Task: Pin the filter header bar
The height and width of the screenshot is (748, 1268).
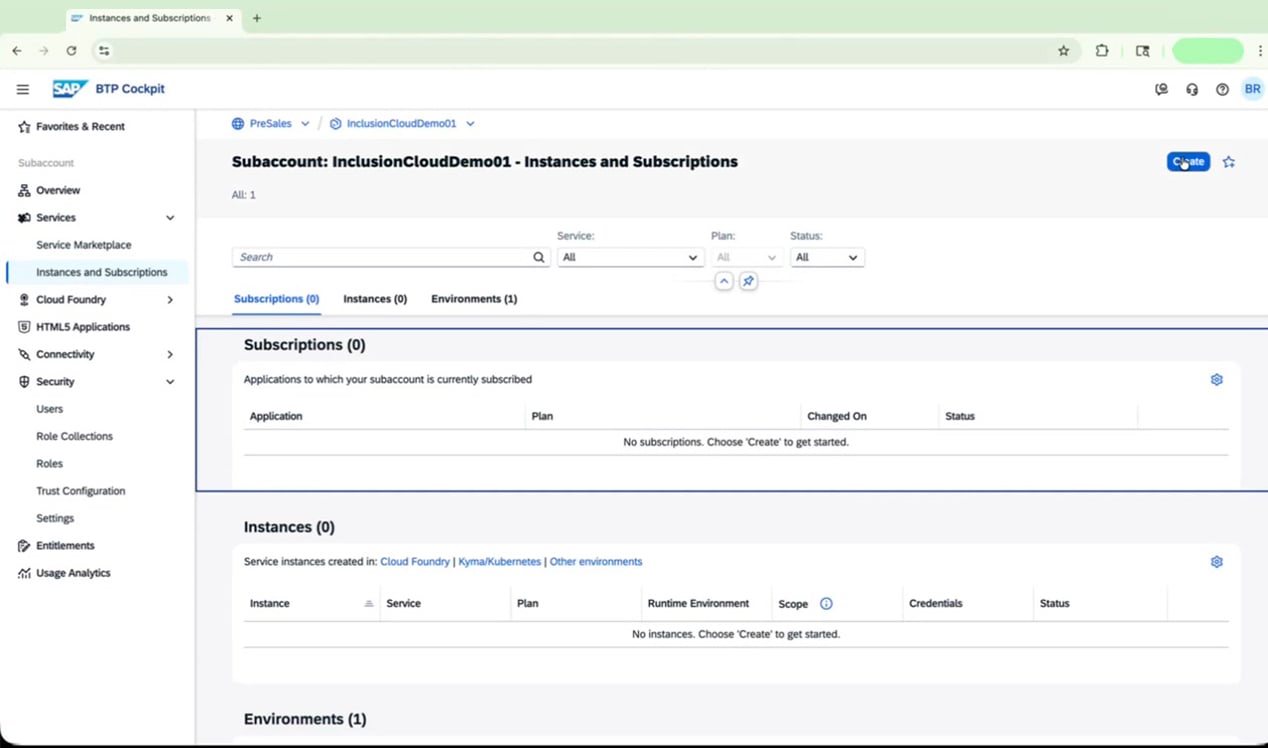Action: click(748, 282)
